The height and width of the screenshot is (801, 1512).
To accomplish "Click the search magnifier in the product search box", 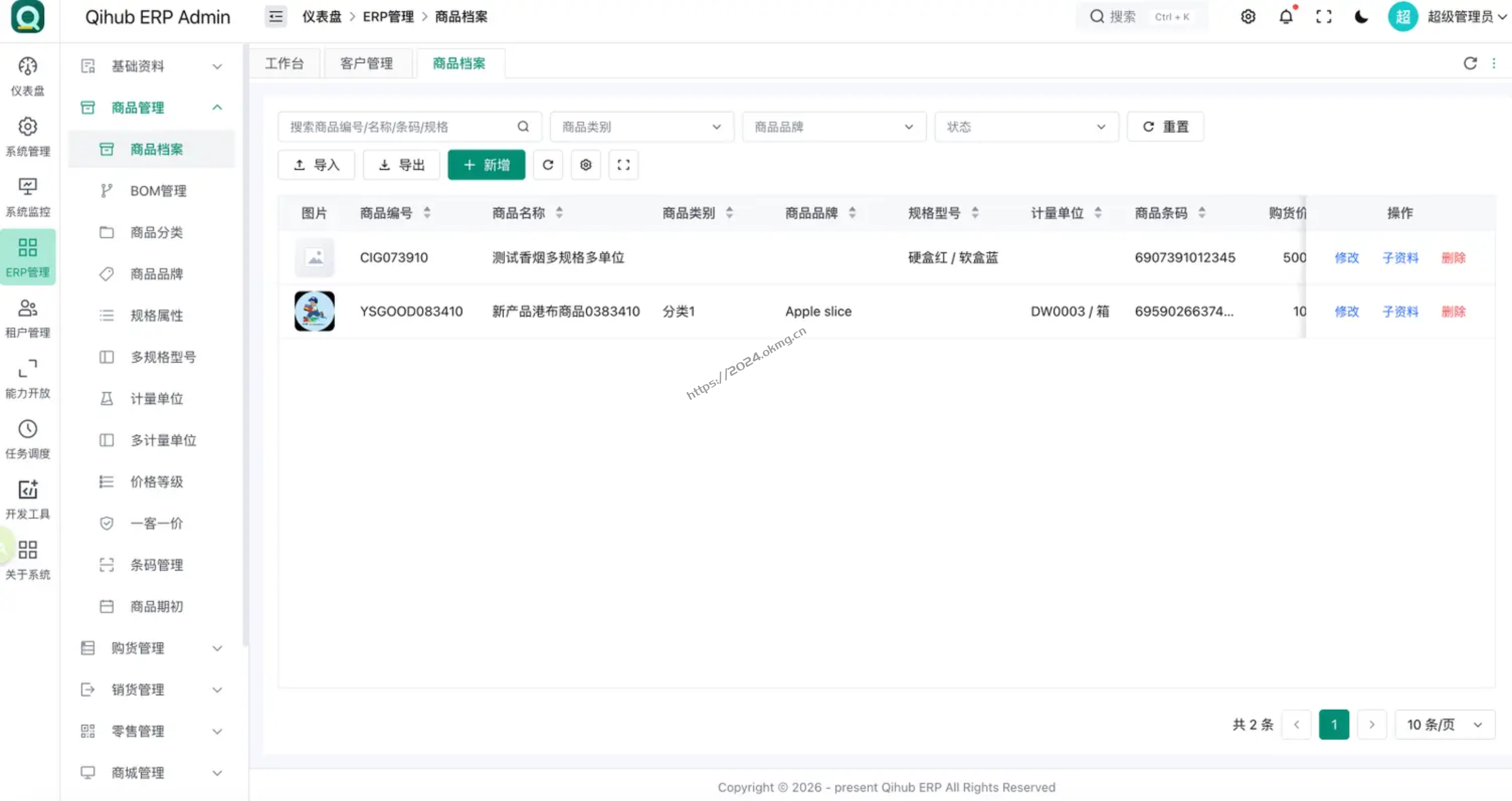I will coord(523,127).
